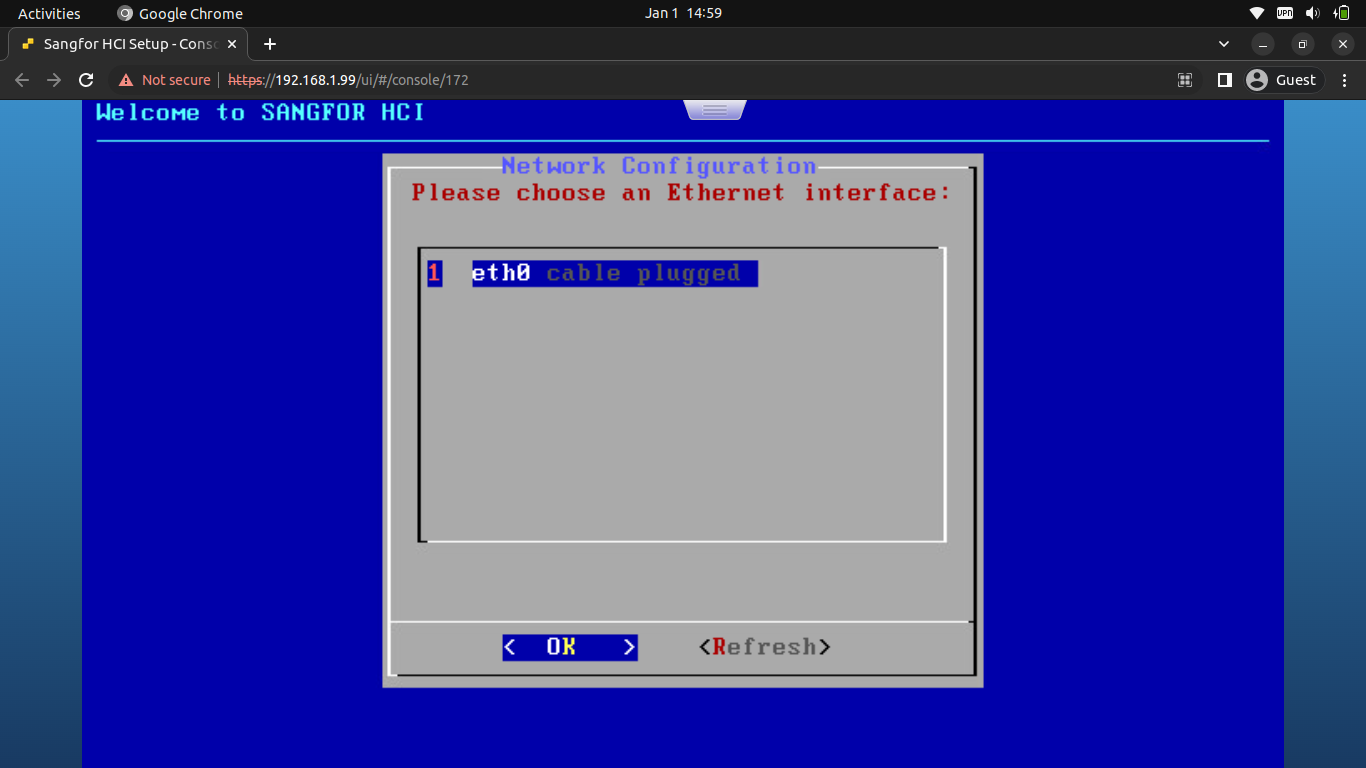
Task: Click the volume speaker icon in tray
Action: click(x=1312, y=13)
